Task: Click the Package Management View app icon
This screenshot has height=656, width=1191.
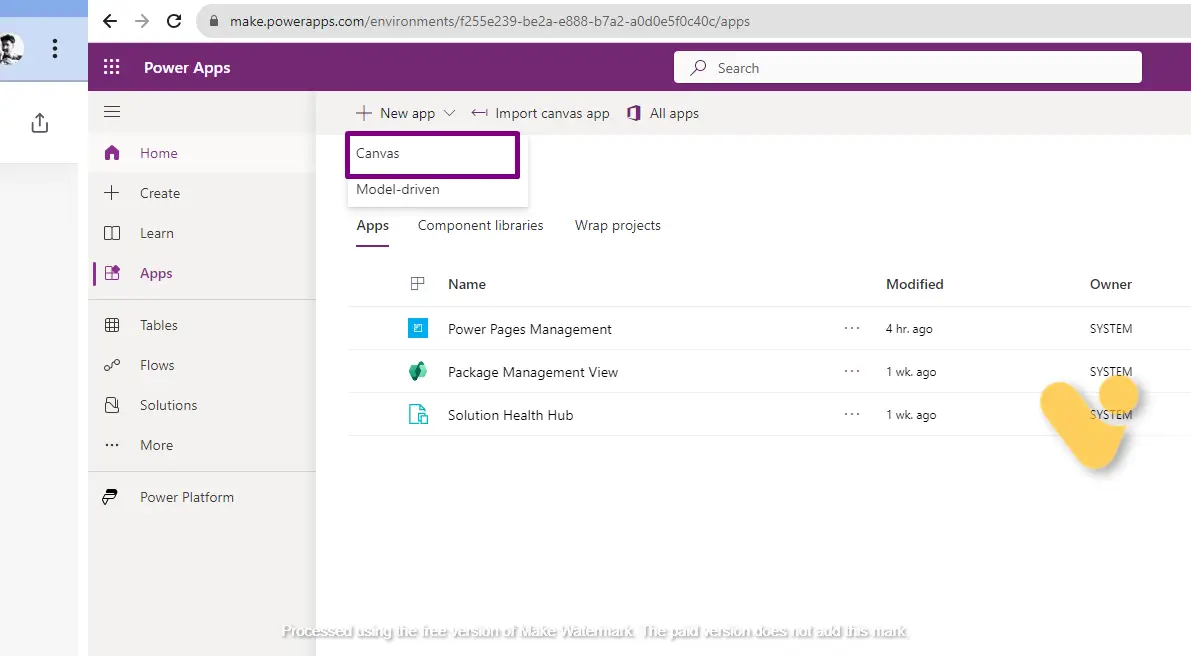Action: pos(418,371)
